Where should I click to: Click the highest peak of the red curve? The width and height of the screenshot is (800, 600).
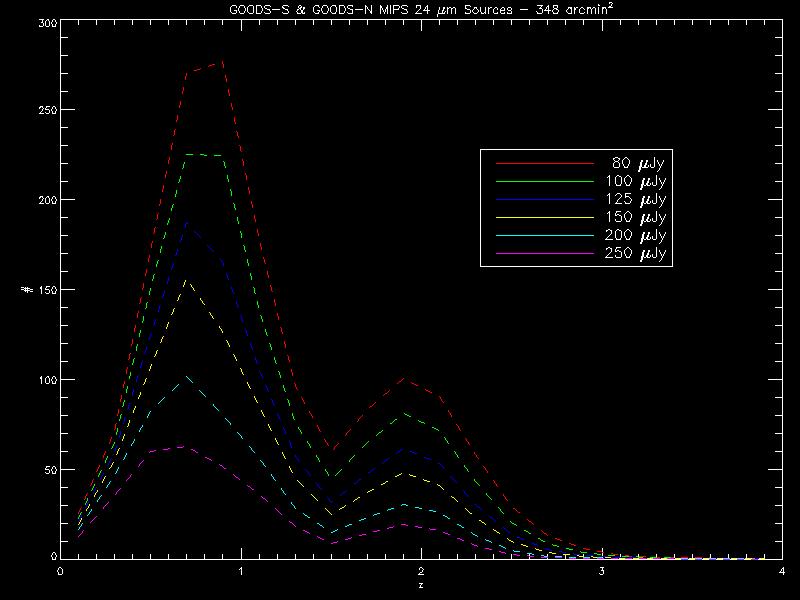point(222,62)
